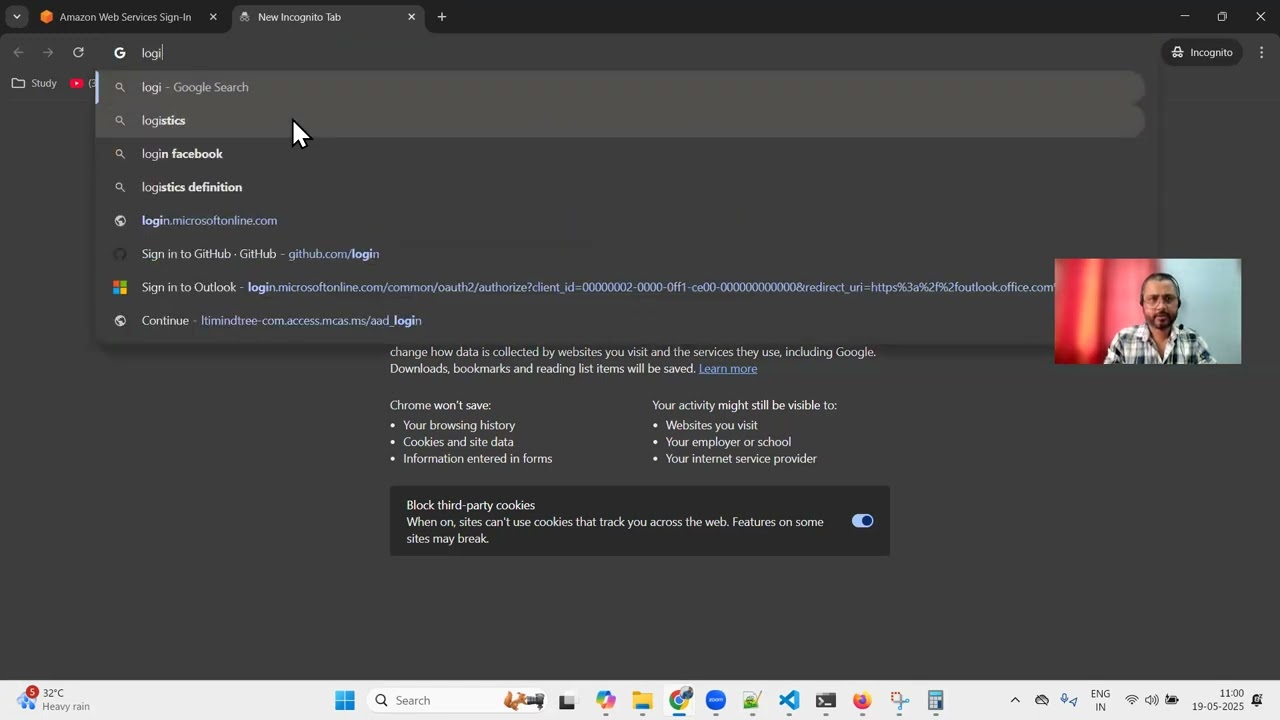Viewport: 1280px width, 720px height.
Task: Open the battery status icon in tray
Action: [x=1172, y=700]
